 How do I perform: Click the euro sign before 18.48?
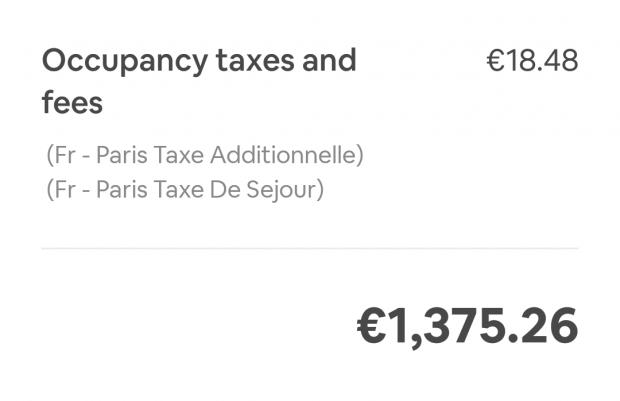tap(495, 61)
